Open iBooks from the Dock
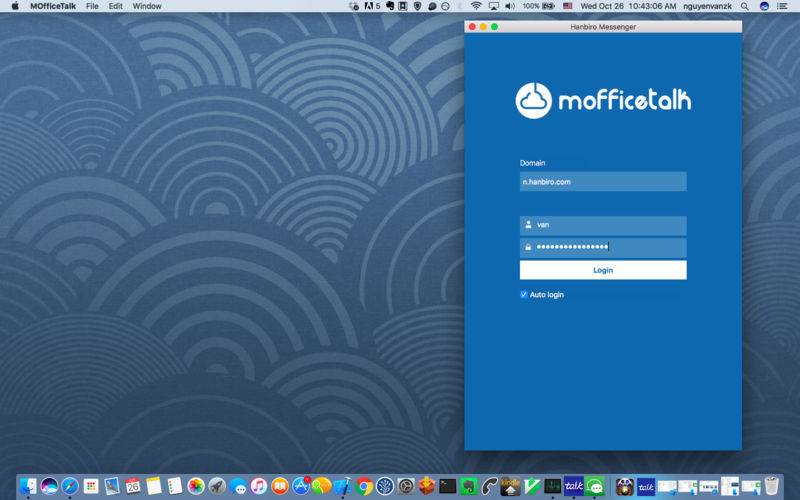Image resolution: width=800 pixels, height=500 pixels. [x=280, y=486]
